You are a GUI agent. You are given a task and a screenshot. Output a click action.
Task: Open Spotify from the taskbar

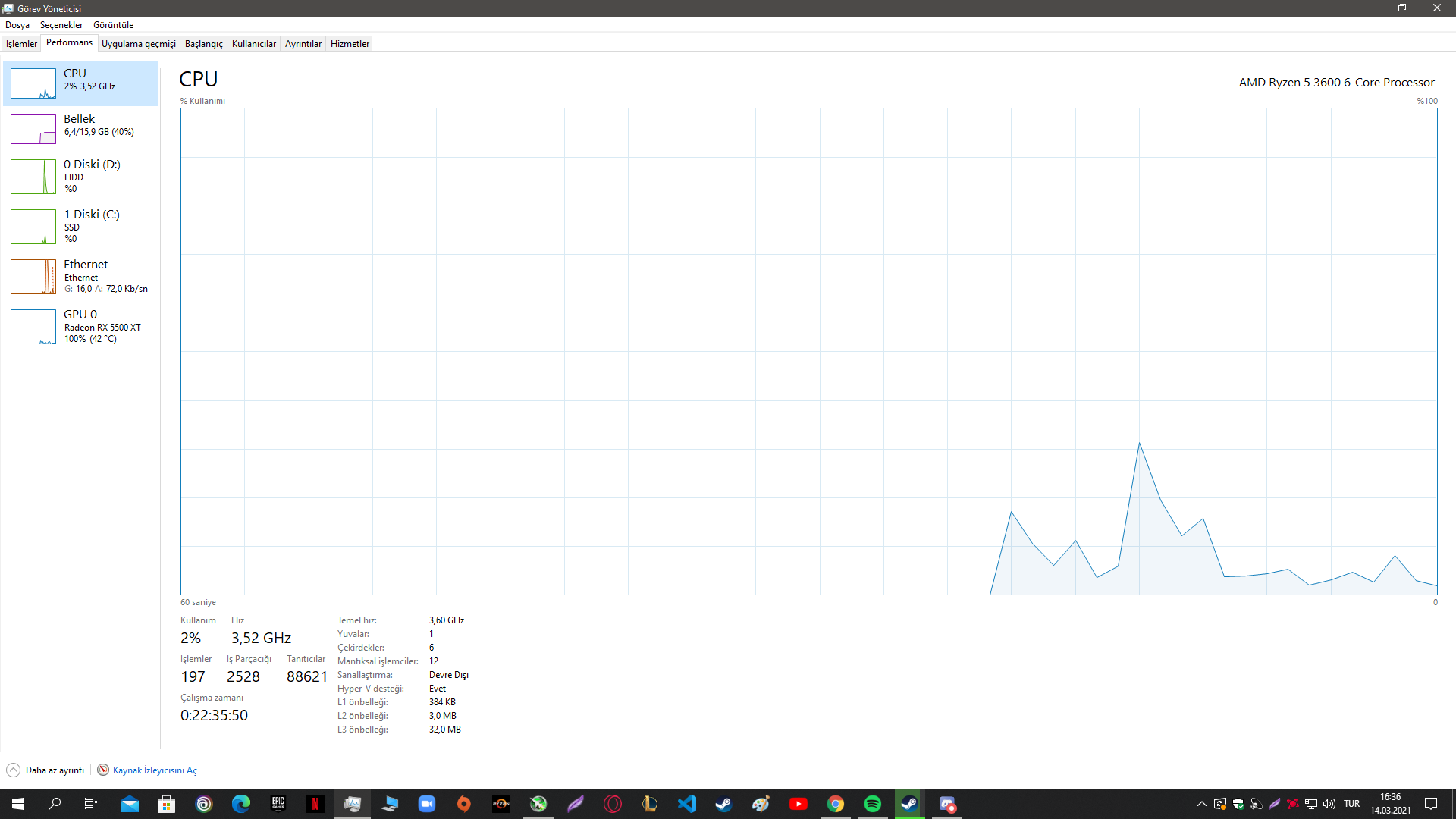[x=872, y=804]
